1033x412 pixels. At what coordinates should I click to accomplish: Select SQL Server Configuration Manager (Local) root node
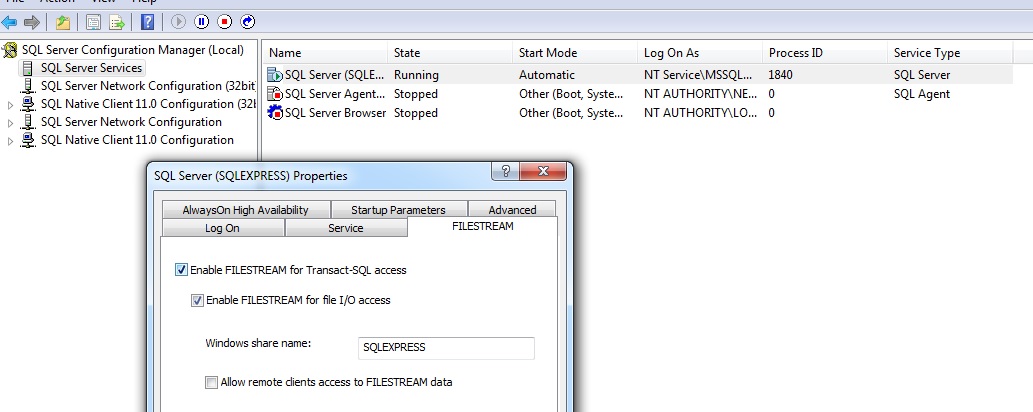tap(132, 50)
